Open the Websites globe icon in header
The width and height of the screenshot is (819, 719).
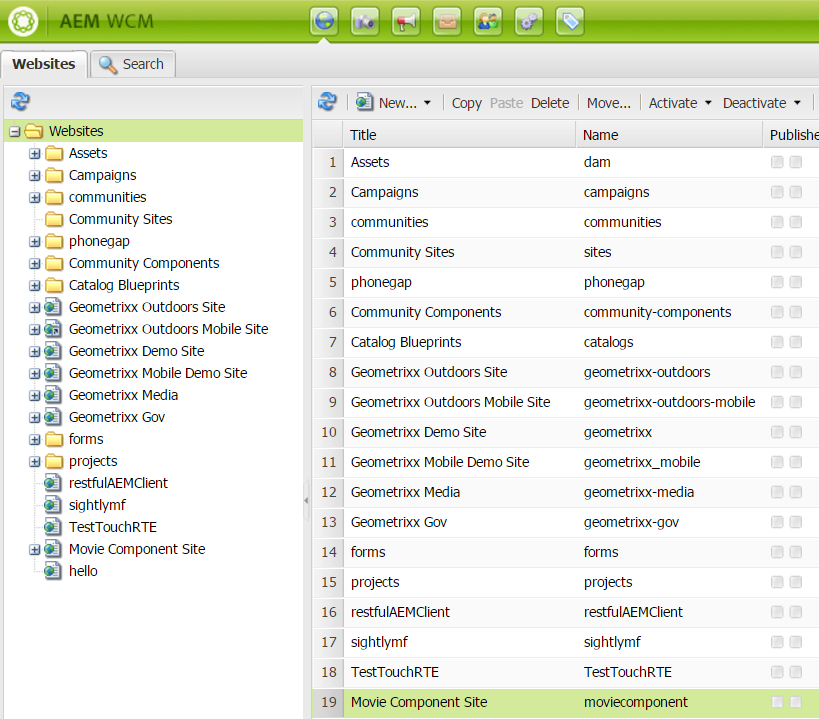click(x=324, y=21)
